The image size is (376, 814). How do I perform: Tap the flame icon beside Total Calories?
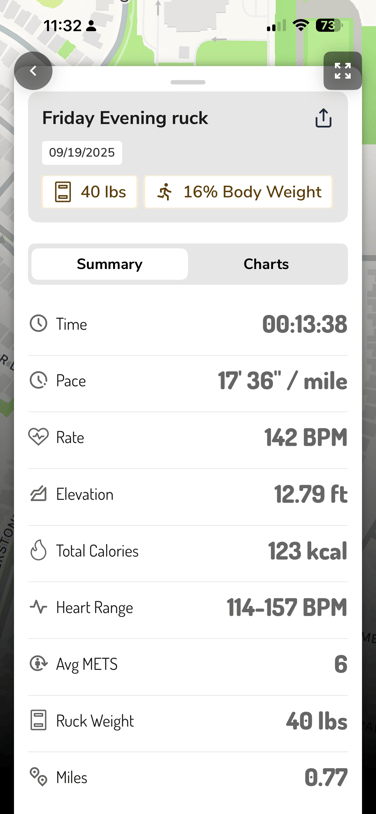38,551
